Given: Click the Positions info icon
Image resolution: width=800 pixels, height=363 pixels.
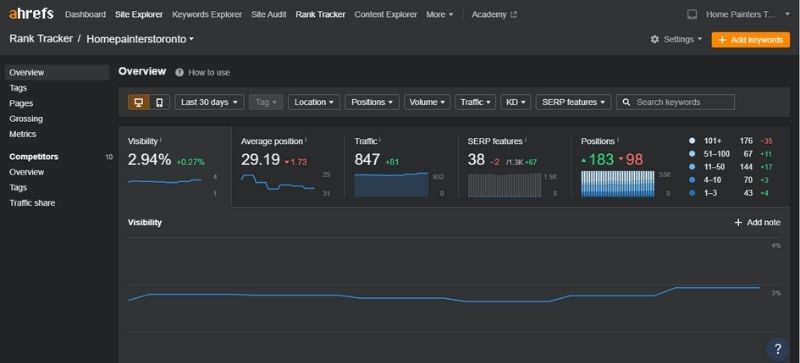Looking at the screenshot, I should (618, 139).
